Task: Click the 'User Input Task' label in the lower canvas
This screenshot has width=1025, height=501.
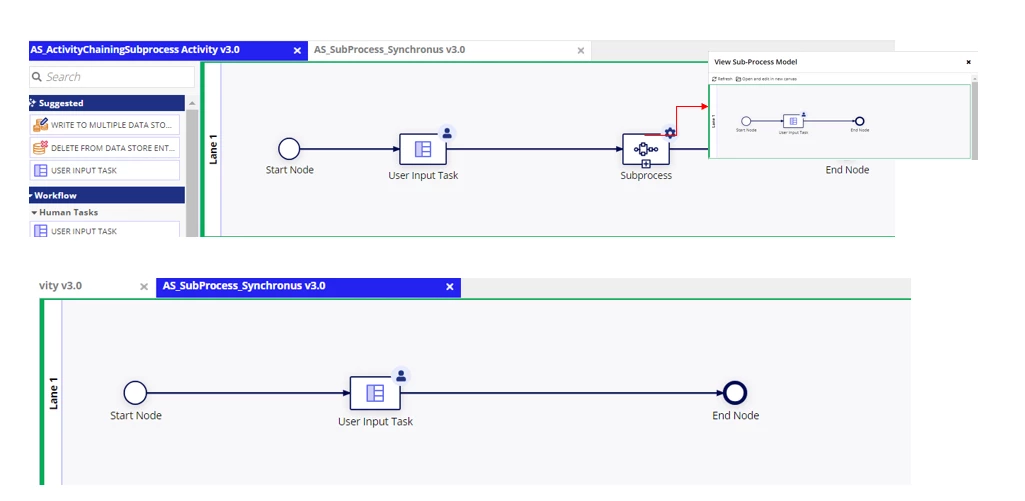Action: tap(375, 422)
